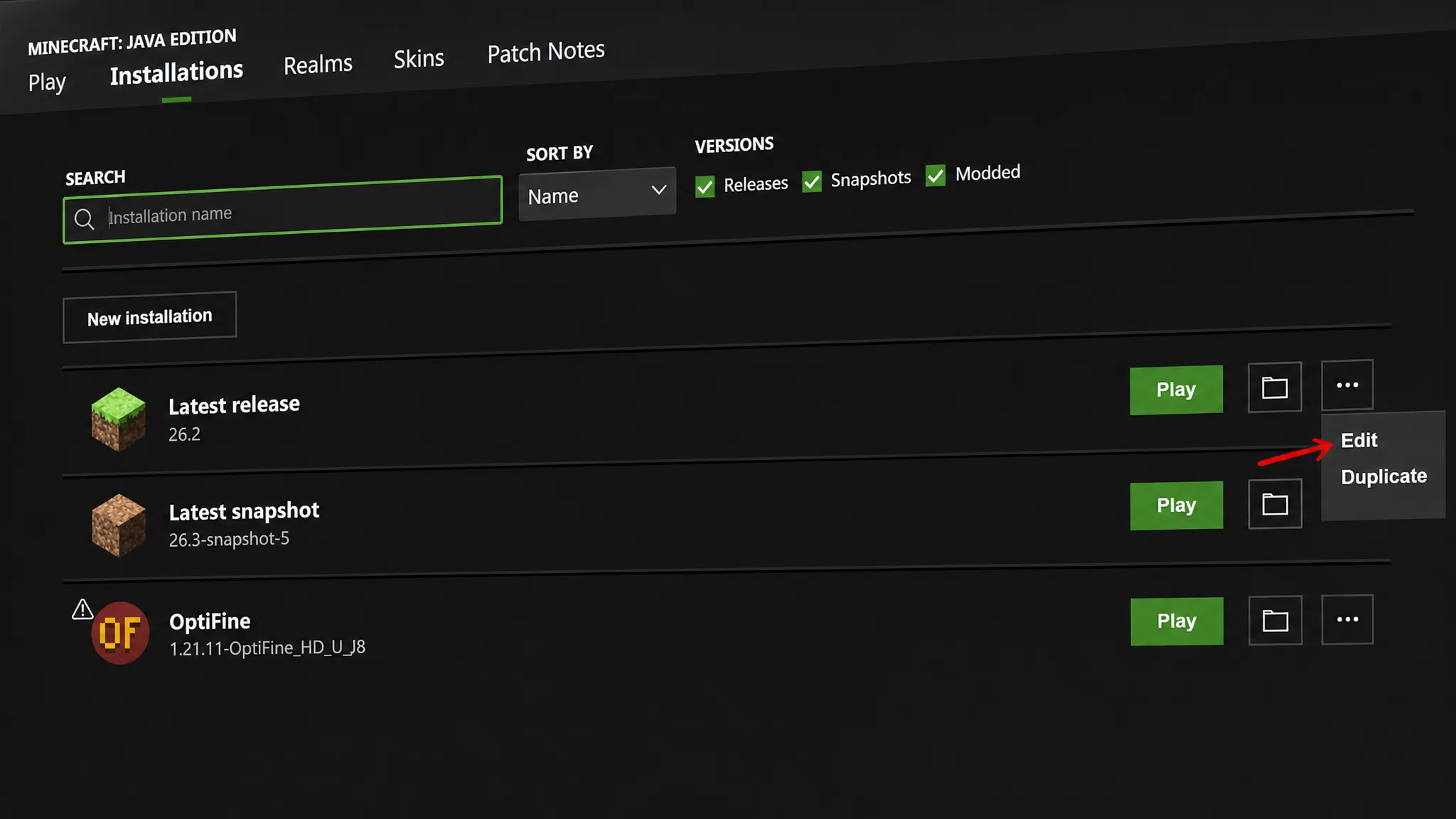Select the Installations tab
The width and height of the screenshot is (1456, 819).
click(176, 73)
